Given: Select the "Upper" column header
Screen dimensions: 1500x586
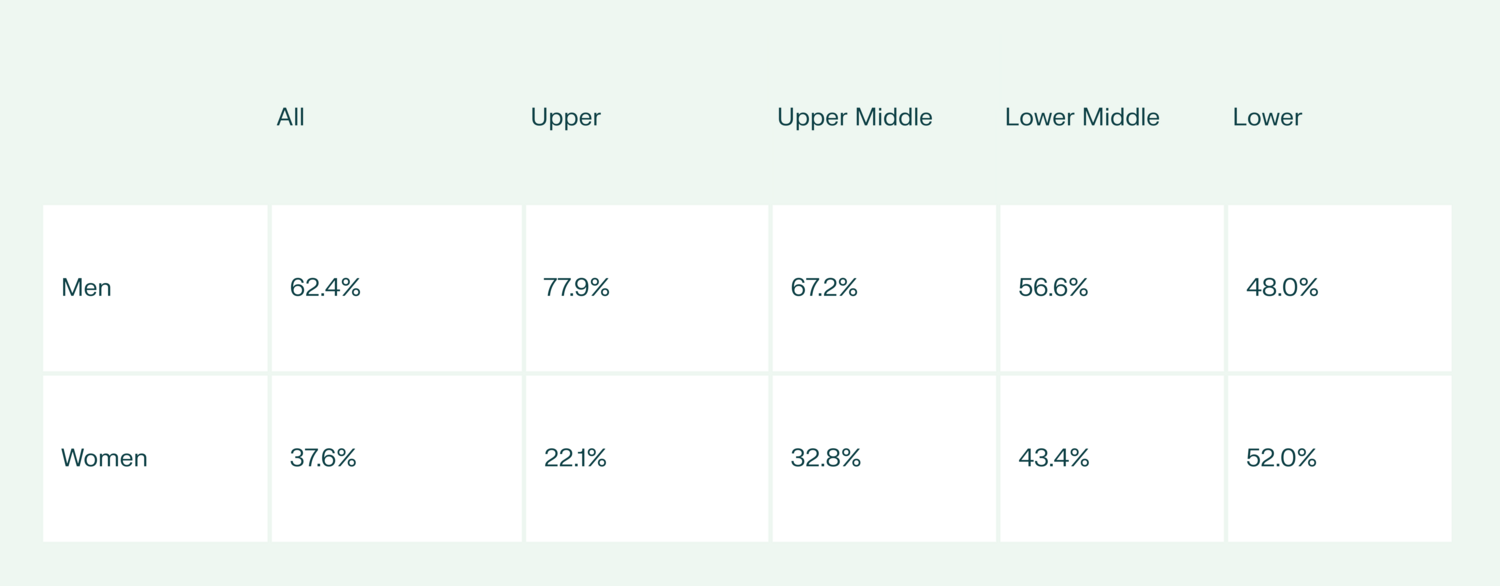Looking at the screenshot, I should coord(565,117).
